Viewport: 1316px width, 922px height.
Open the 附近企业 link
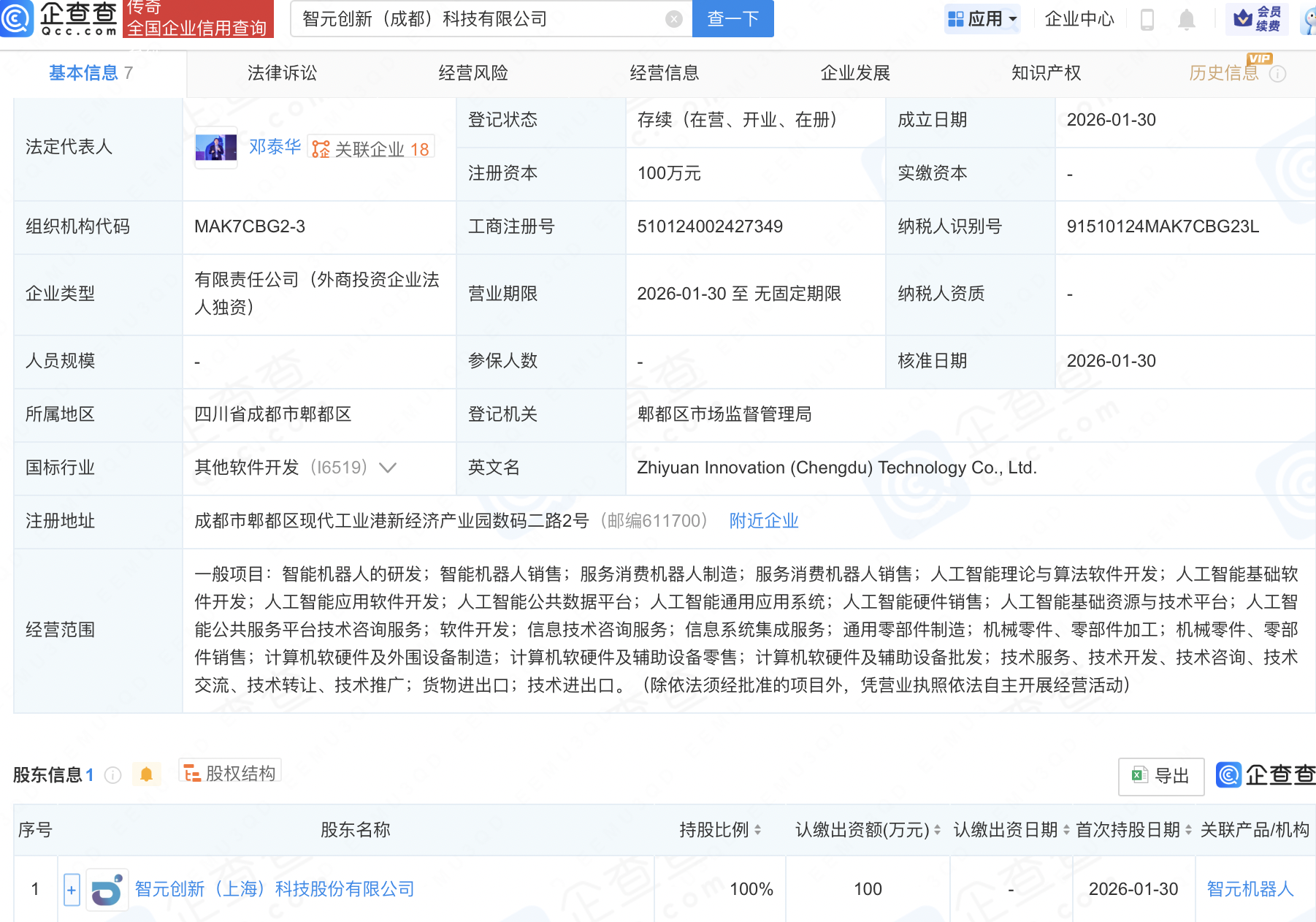[763, 521]
